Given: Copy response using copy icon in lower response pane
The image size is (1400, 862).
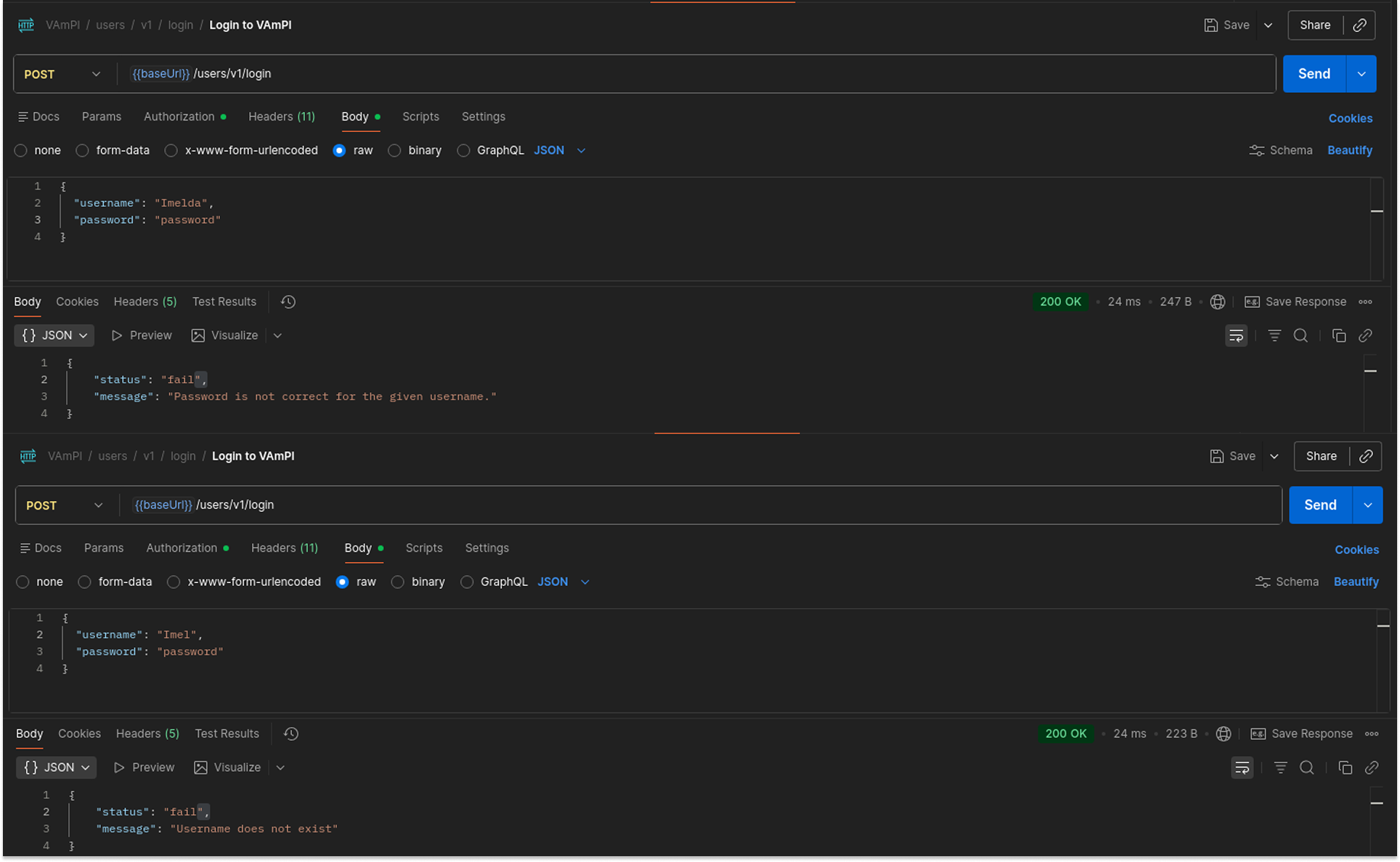Looking at the screenshot, I should [x=1345, y=768].
